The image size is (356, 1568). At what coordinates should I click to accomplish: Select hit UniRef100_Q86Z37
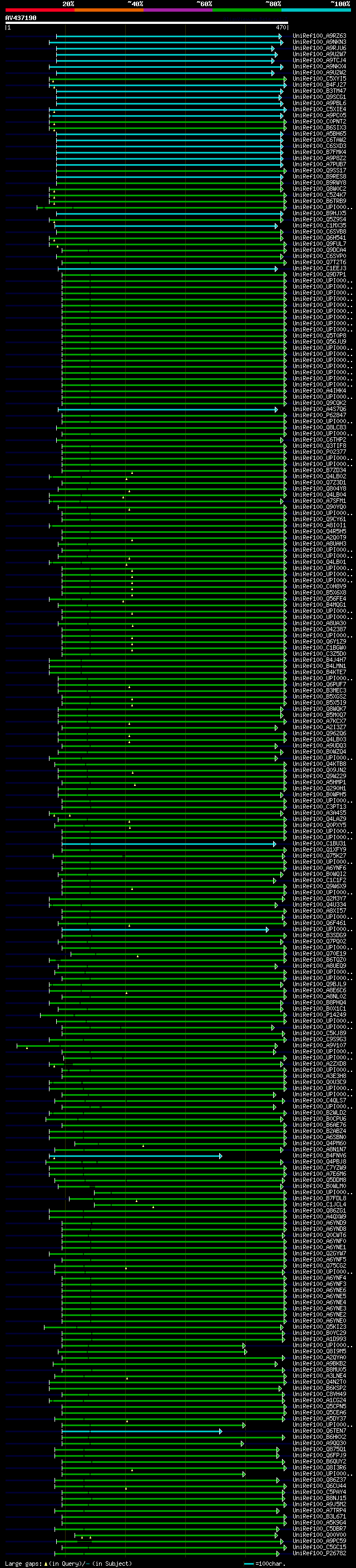319,1480
